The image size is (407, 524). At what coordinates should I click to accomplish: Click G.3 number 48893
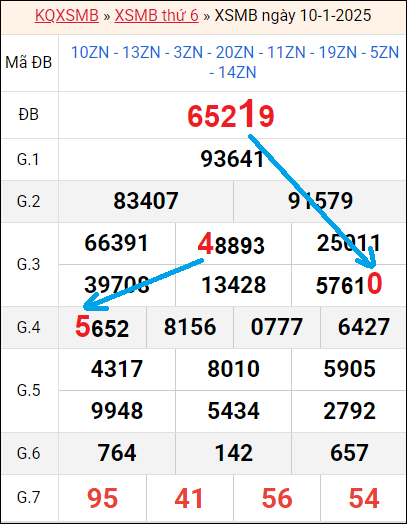[231, 244]
